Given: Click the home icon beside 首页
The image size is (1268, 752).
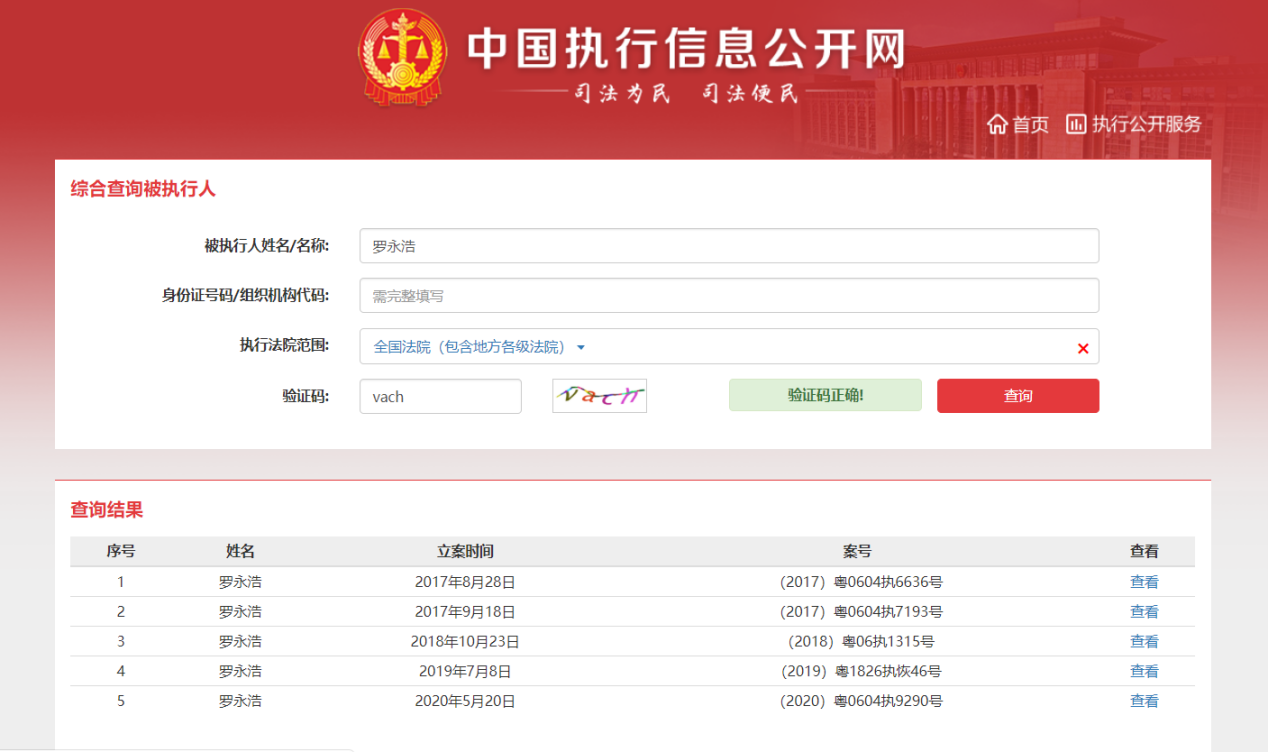Looking at the screenshot, I should [x=997, y=124].
